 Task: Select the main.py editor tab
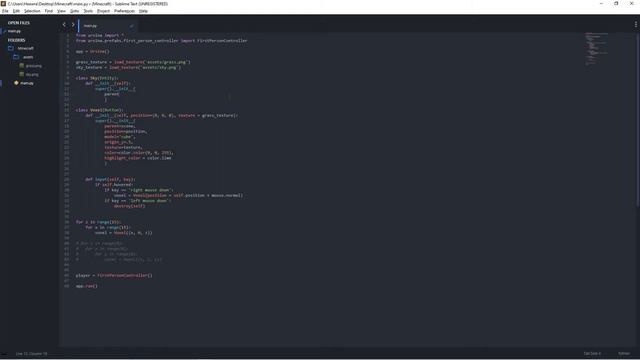coord(107,26)
